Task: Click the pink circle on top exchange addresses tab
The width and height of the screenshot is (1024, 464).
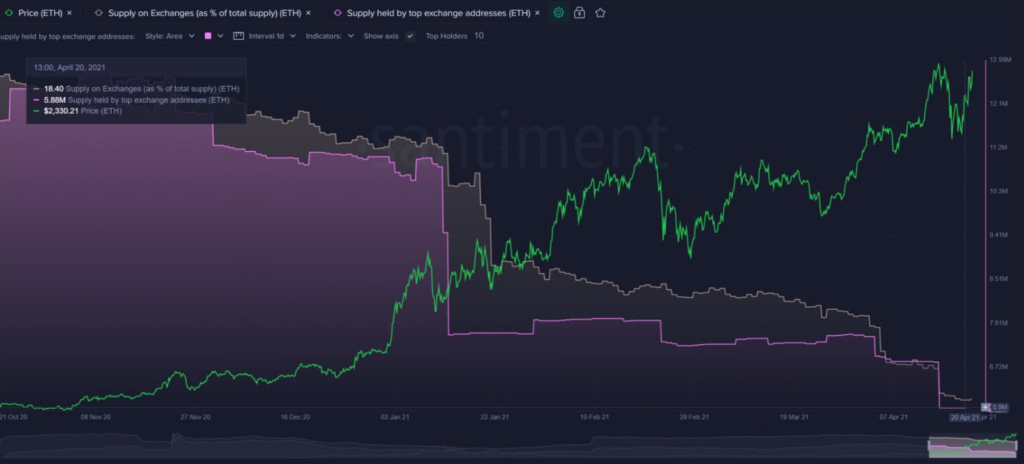Action: [338, 12]
